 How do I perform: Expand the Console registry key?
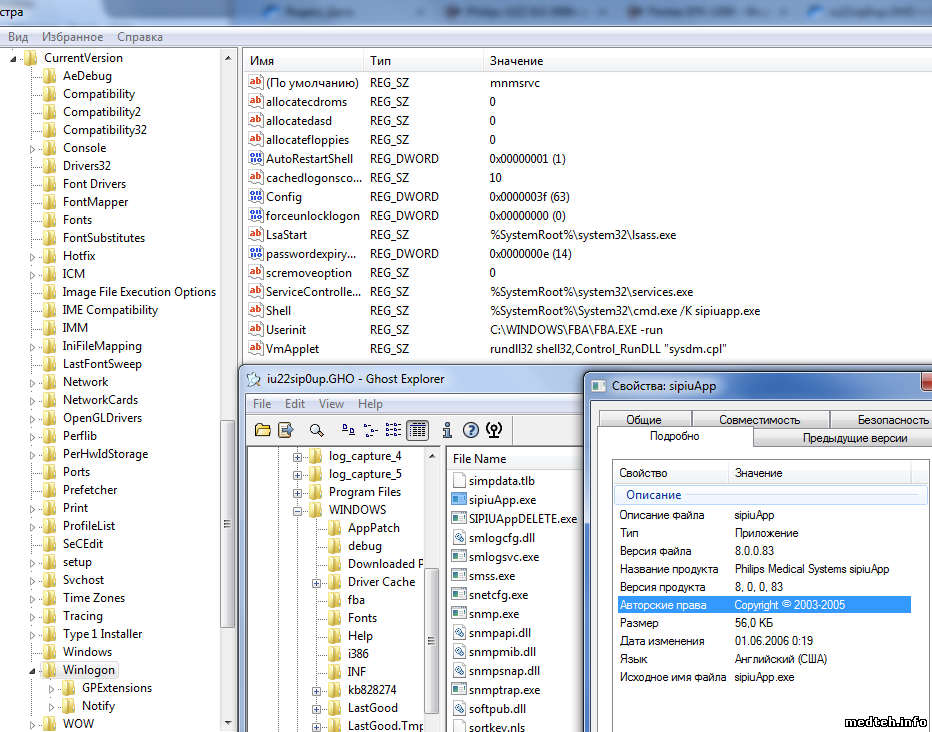click(x=33, y=148)
